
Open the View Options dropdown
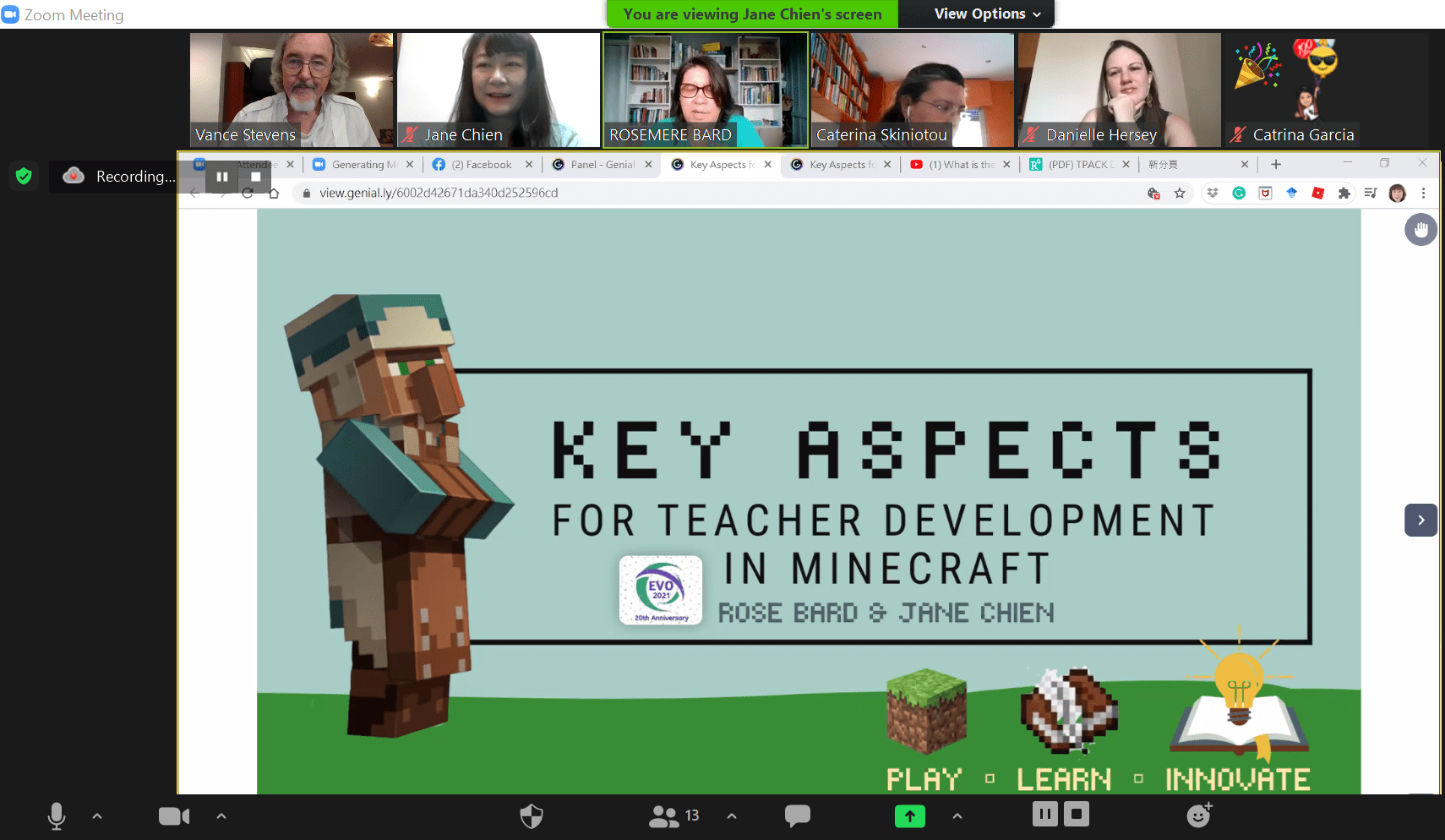(987, 14)
